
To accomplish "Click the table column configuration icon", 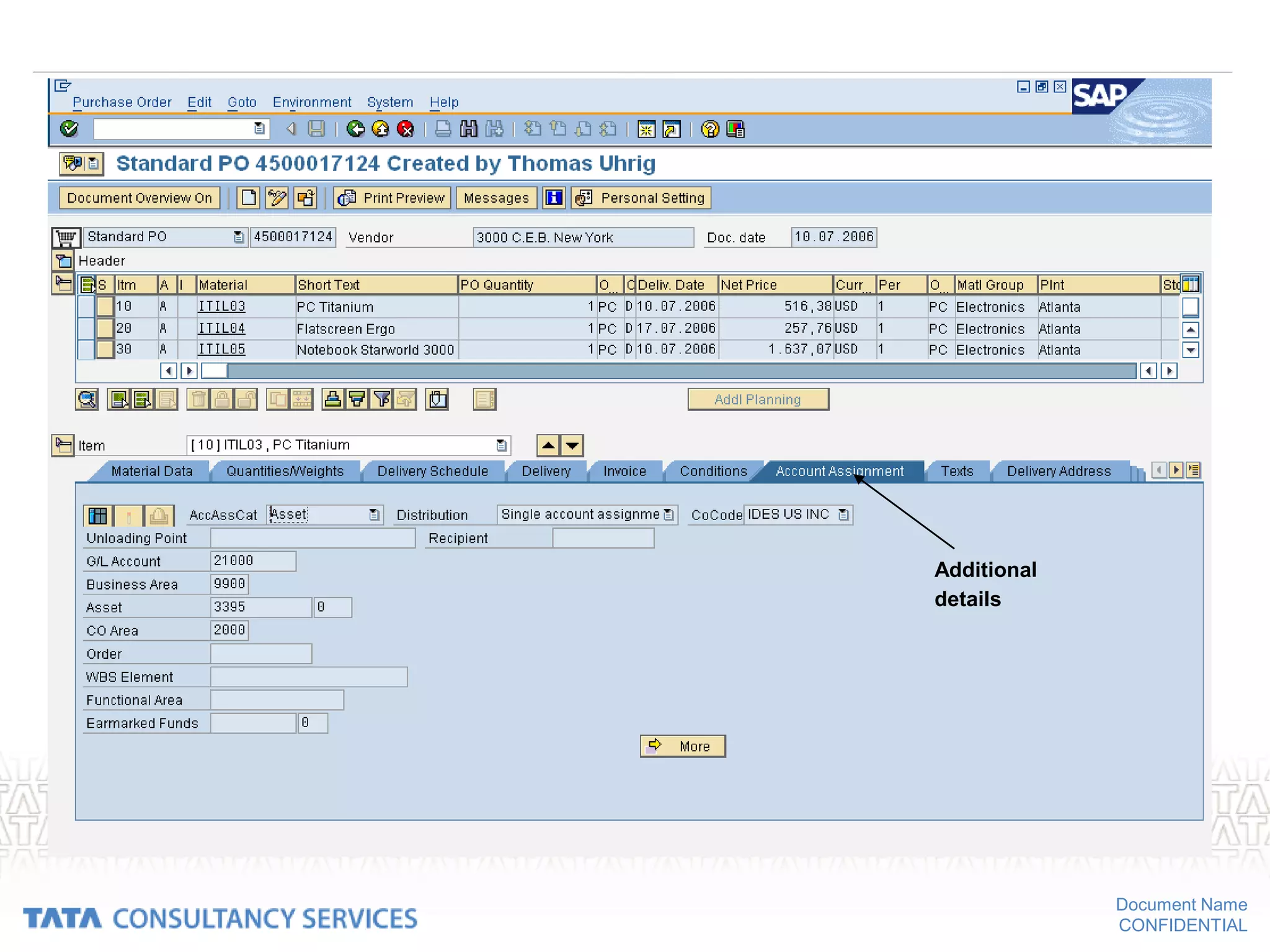I will point(1191,284).
